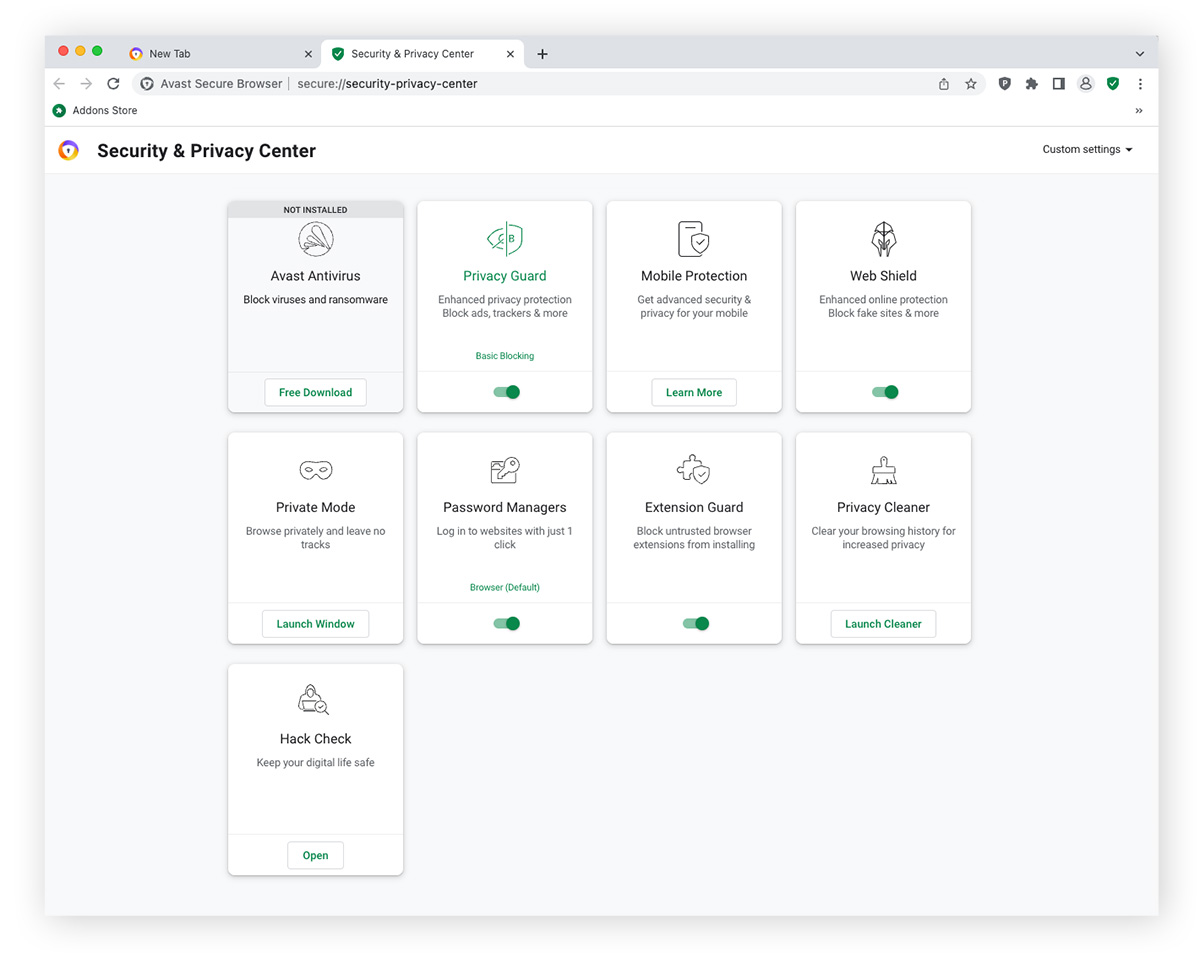Image resolution: width=1200 pixels, height=958 pixels.
Task: Click the address bar URL field
Action: click(x=600, y=84)
